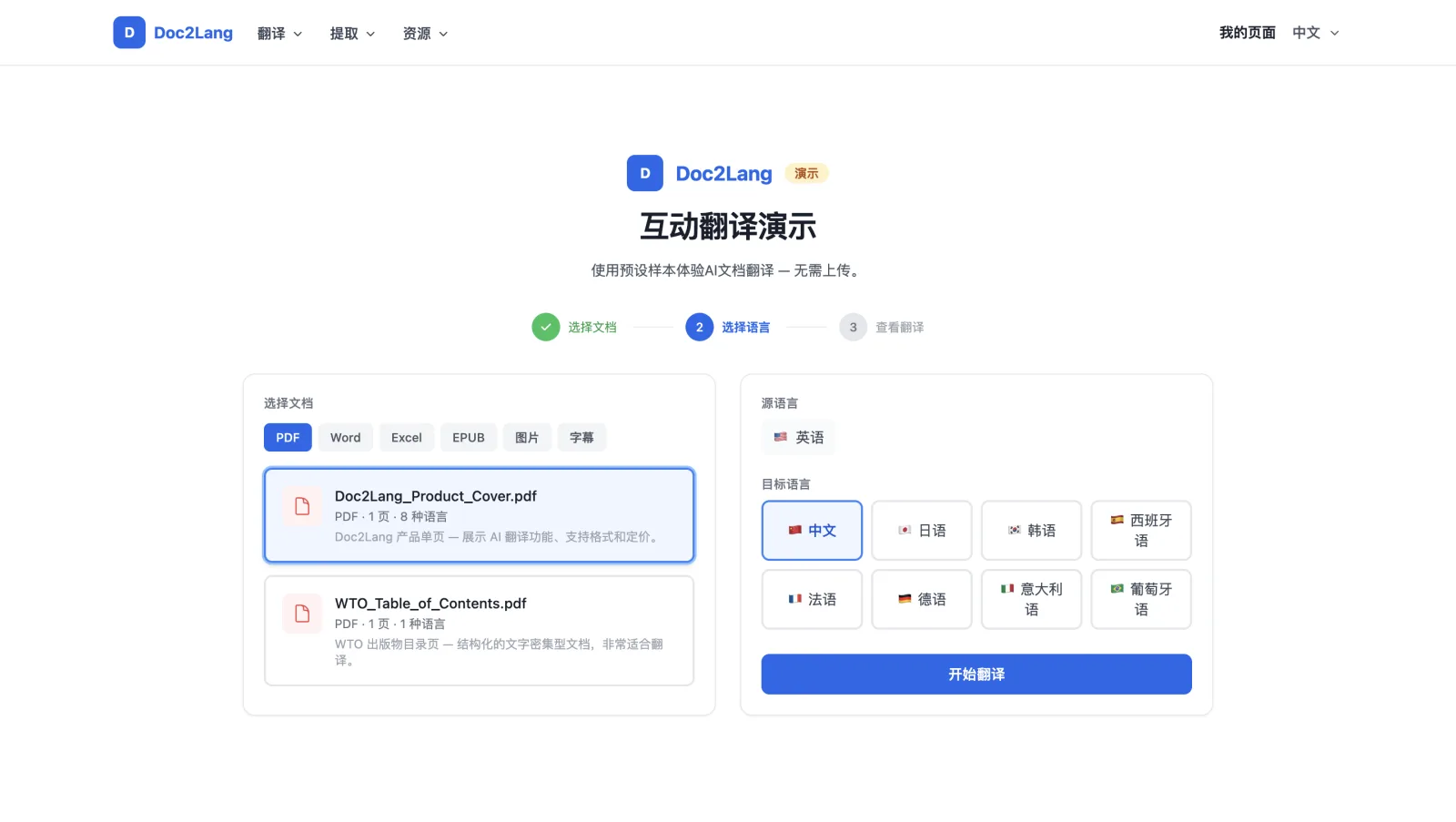
Task: Open the 资源 dropdown menu
Action: point(425,34)
